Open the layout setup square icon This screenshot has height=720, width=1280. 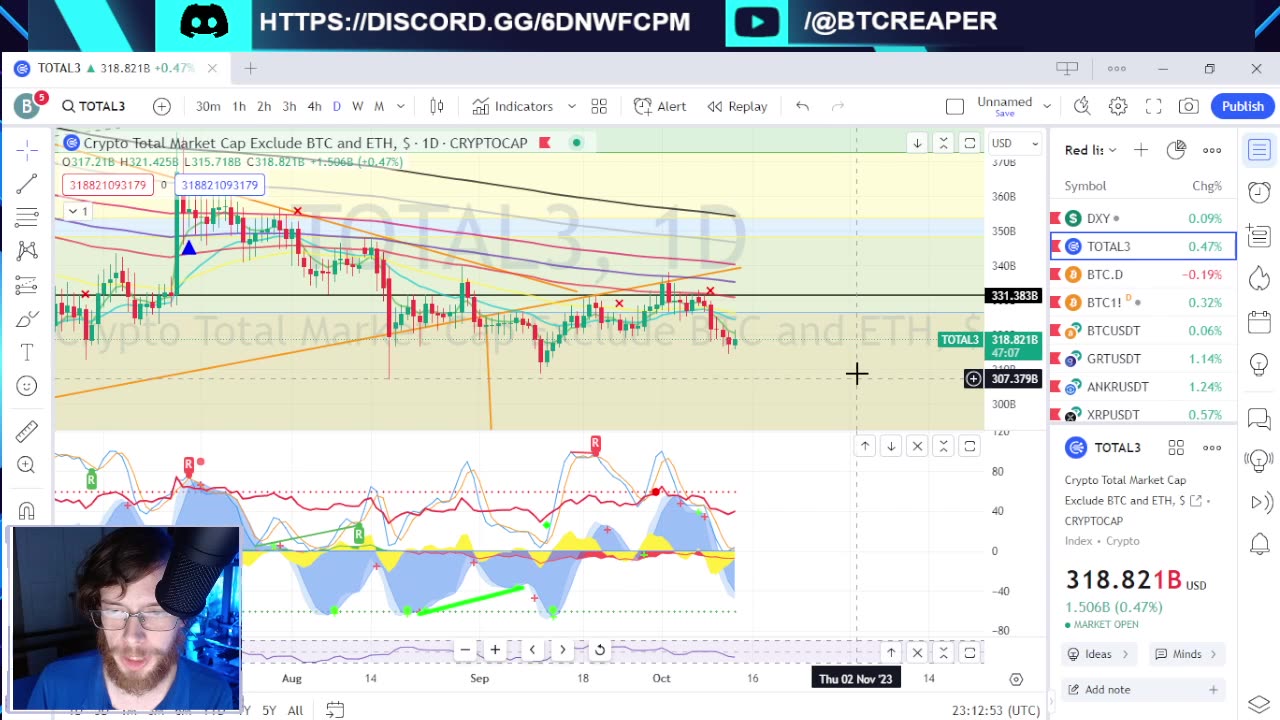pyautogui.click(x=955, y=106)
